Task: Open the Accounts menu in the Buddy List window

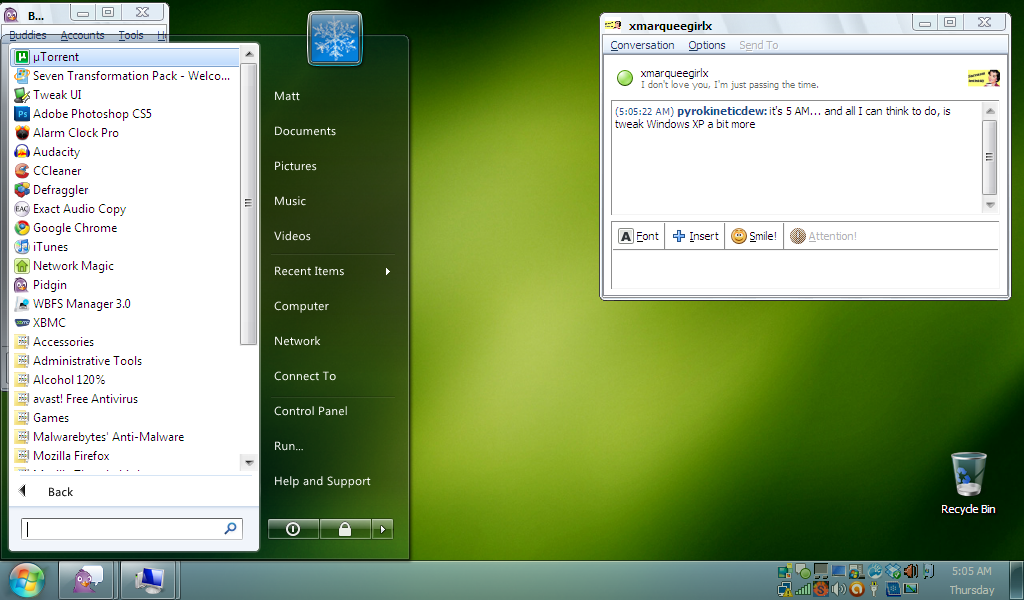Action: pos(82,35)
